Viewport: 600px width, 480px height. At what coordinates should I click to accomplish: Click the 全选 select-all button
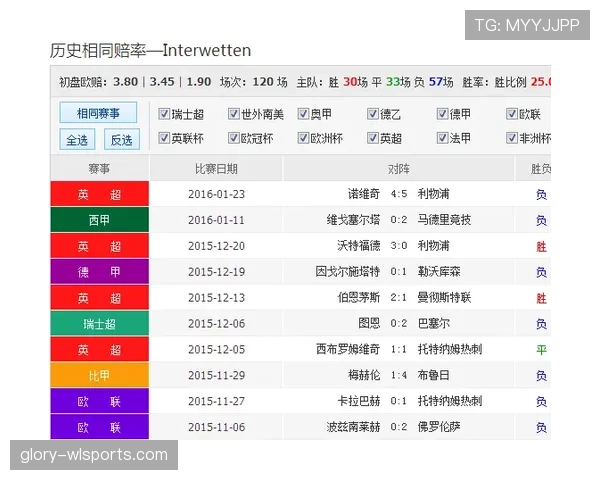tap(77, 139)
